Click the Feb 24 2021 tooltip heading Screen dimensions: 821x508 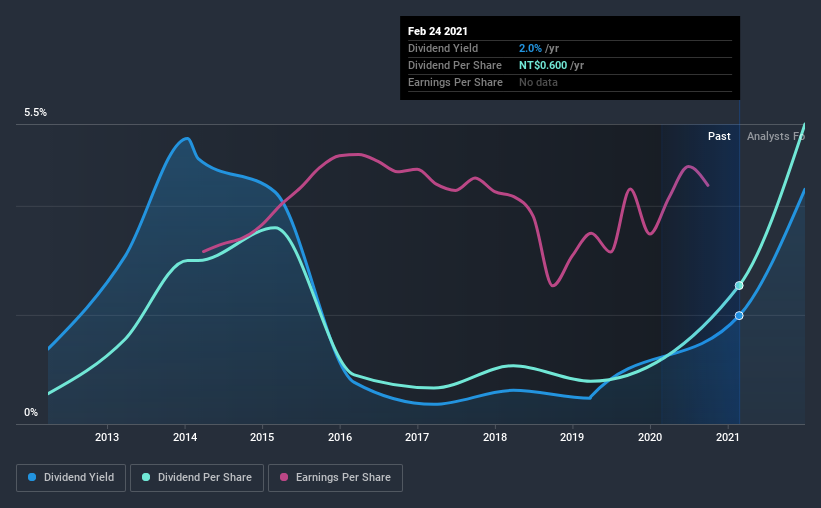click(438, 31)
